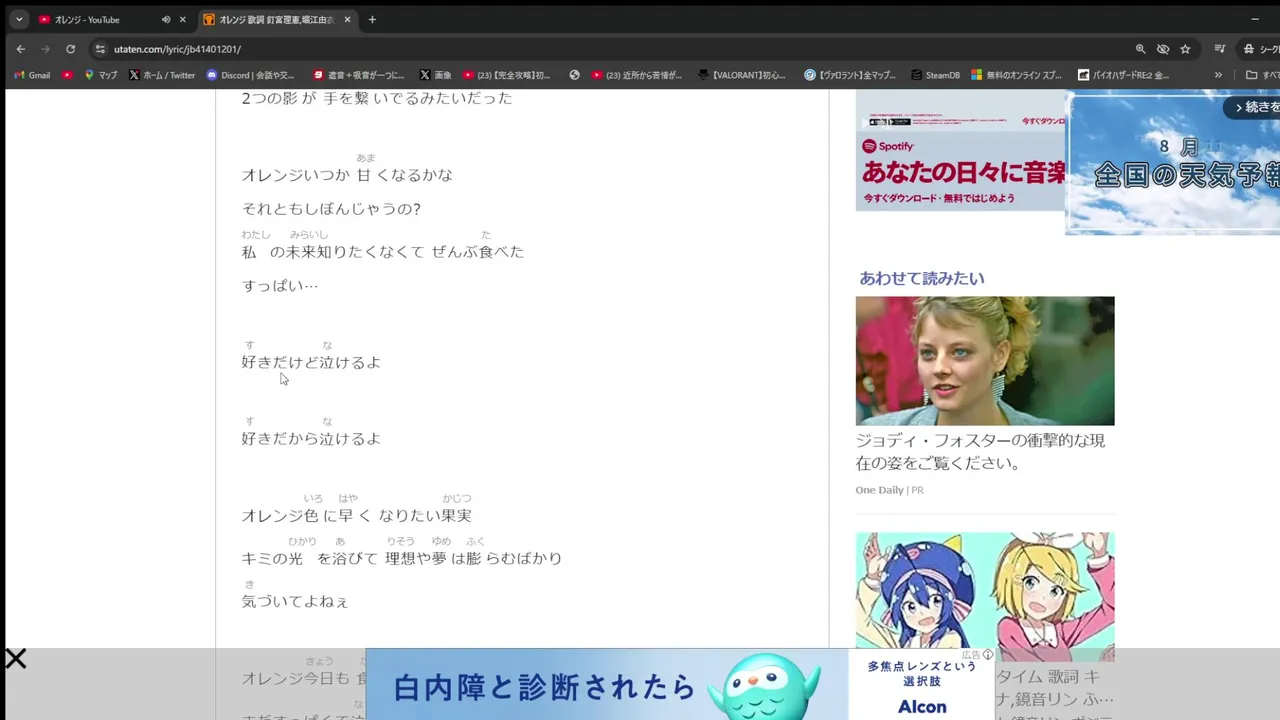Open the SteamDB bookmark

(936, 75)
